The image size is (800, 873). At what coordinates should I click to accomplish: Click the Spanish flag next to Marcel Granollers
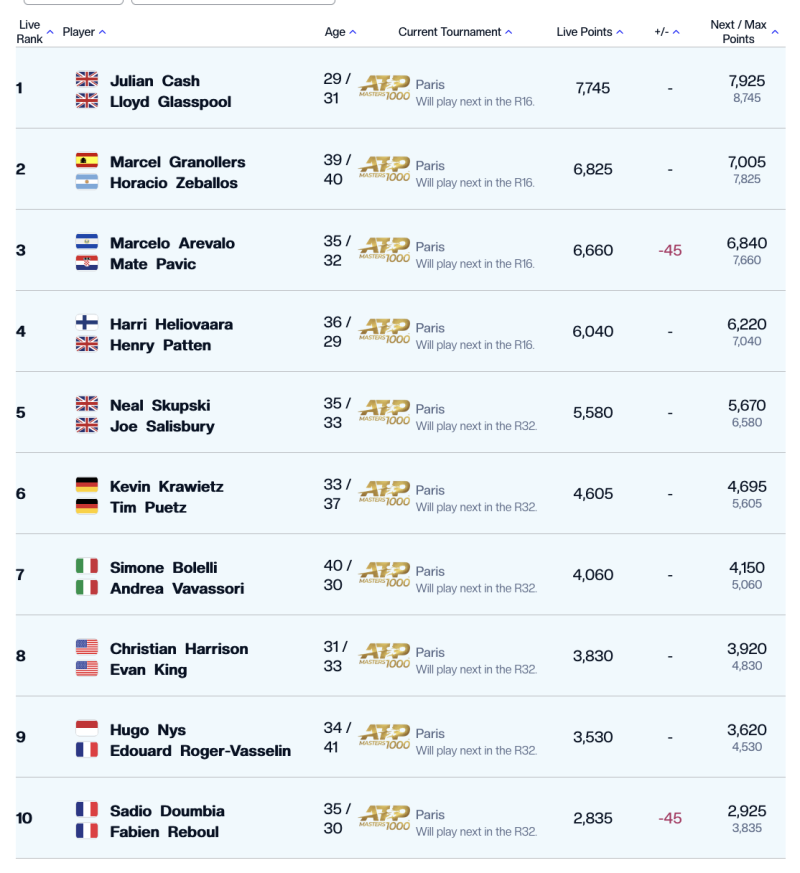pyautogui.click(x=87, y=161)
